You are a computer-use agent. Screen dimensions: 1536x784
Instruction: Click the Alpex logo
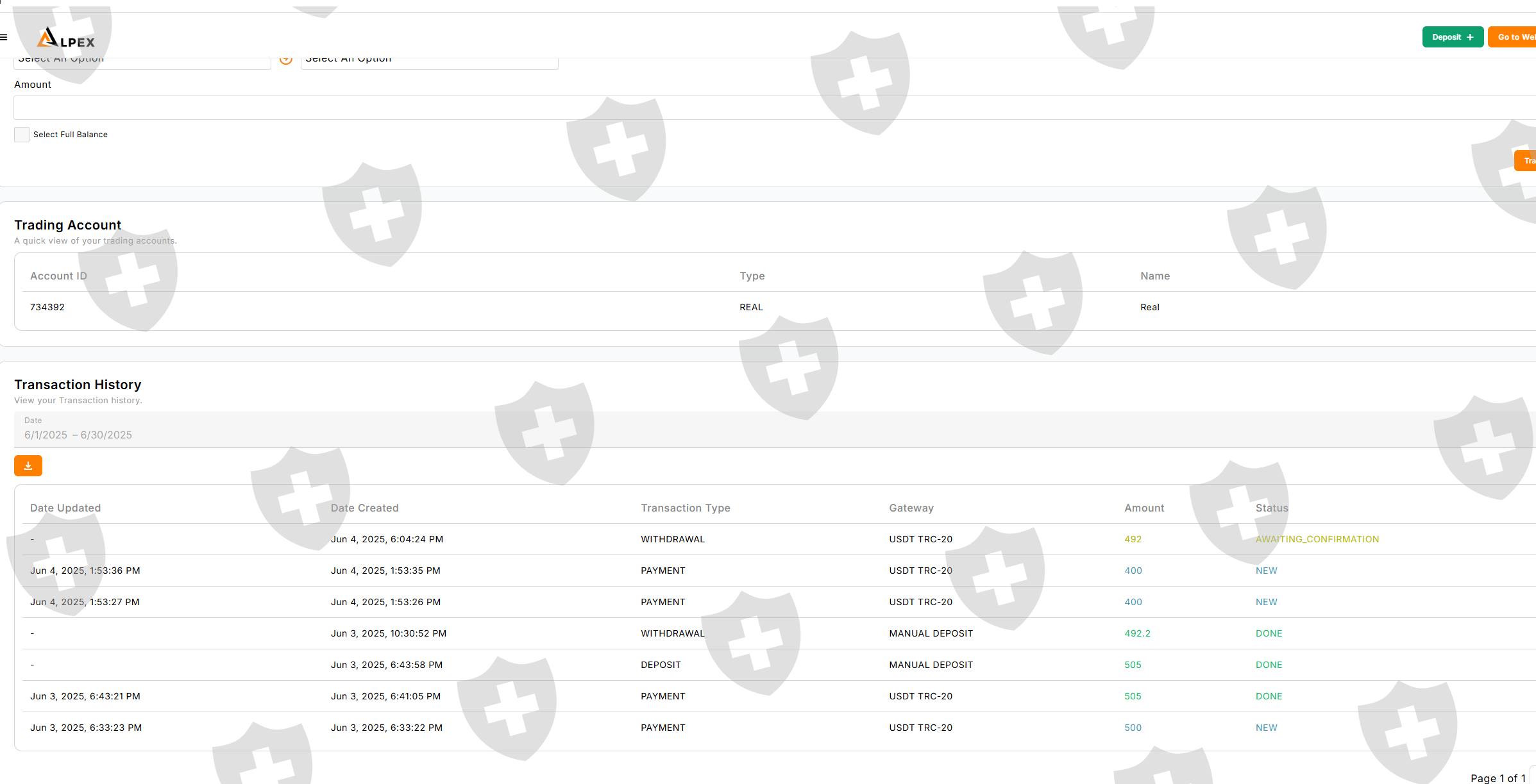click(x=66, y=38)
